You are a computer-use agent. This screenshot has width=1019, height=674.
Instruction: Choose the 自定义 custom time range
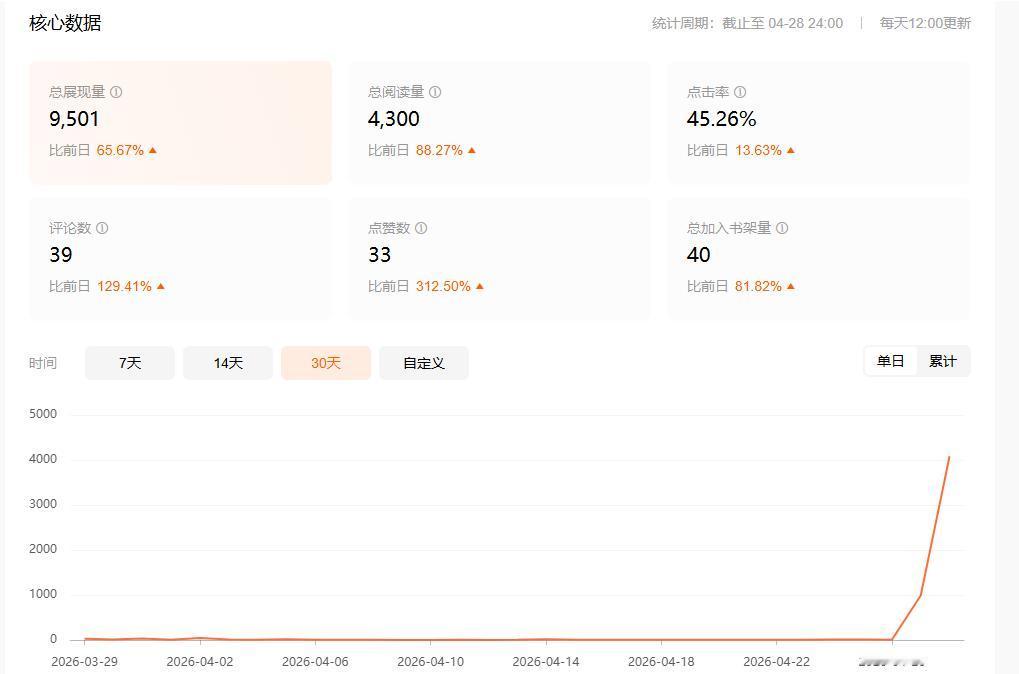point(424,363)
